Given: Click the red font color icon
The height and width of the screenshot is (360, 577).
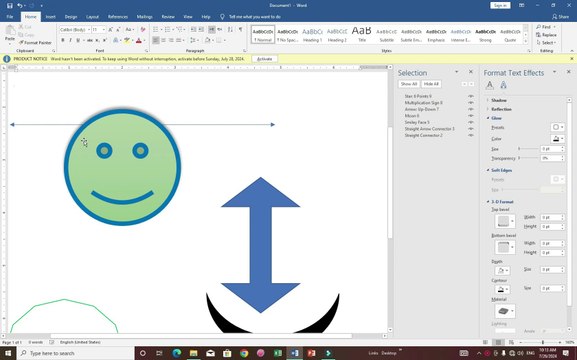Looking at the screenshot, I should coord(139,40).
